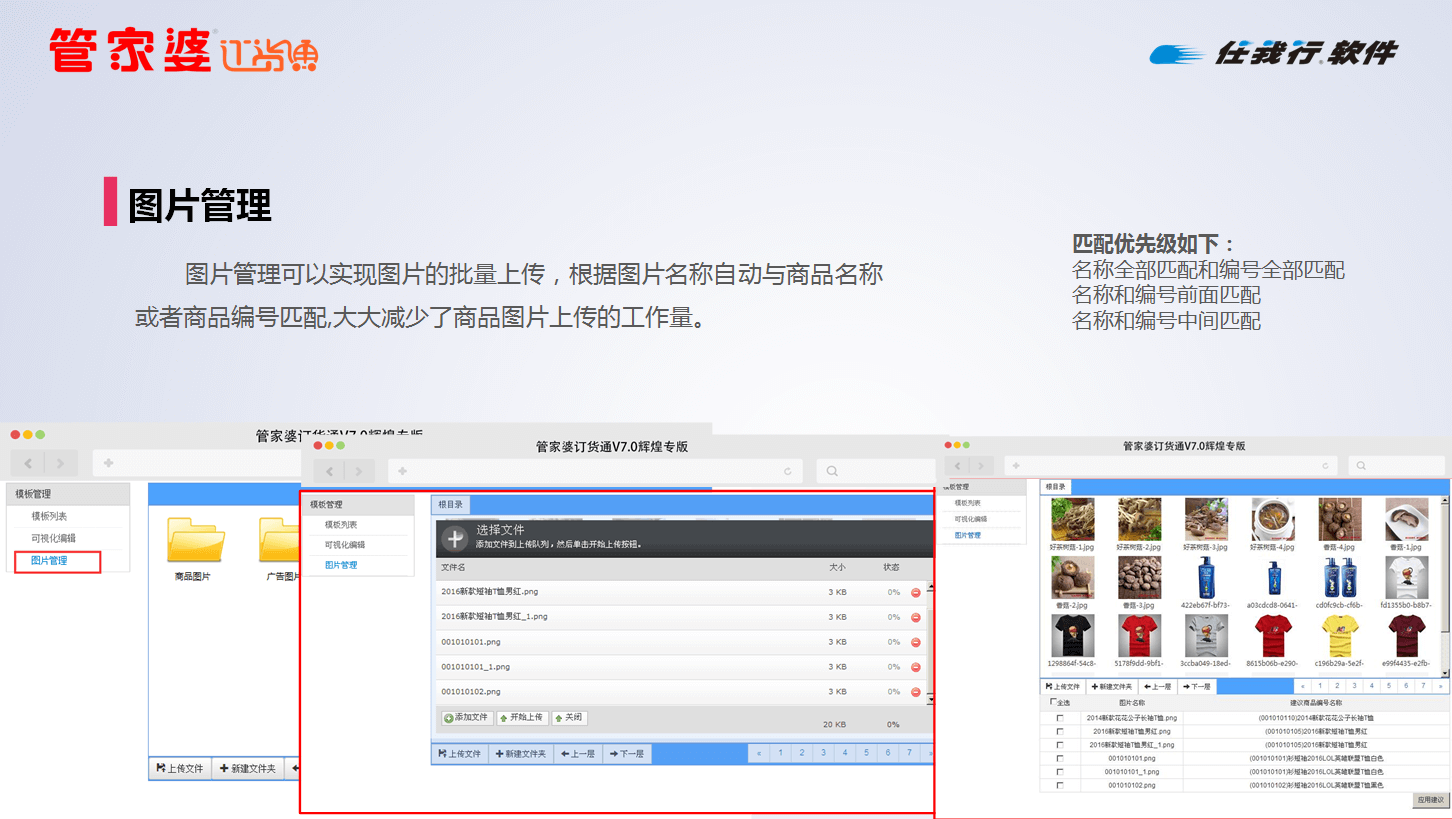Select 图片管理 in the left window sidebar
The image size is (1452, 819).
49,561
